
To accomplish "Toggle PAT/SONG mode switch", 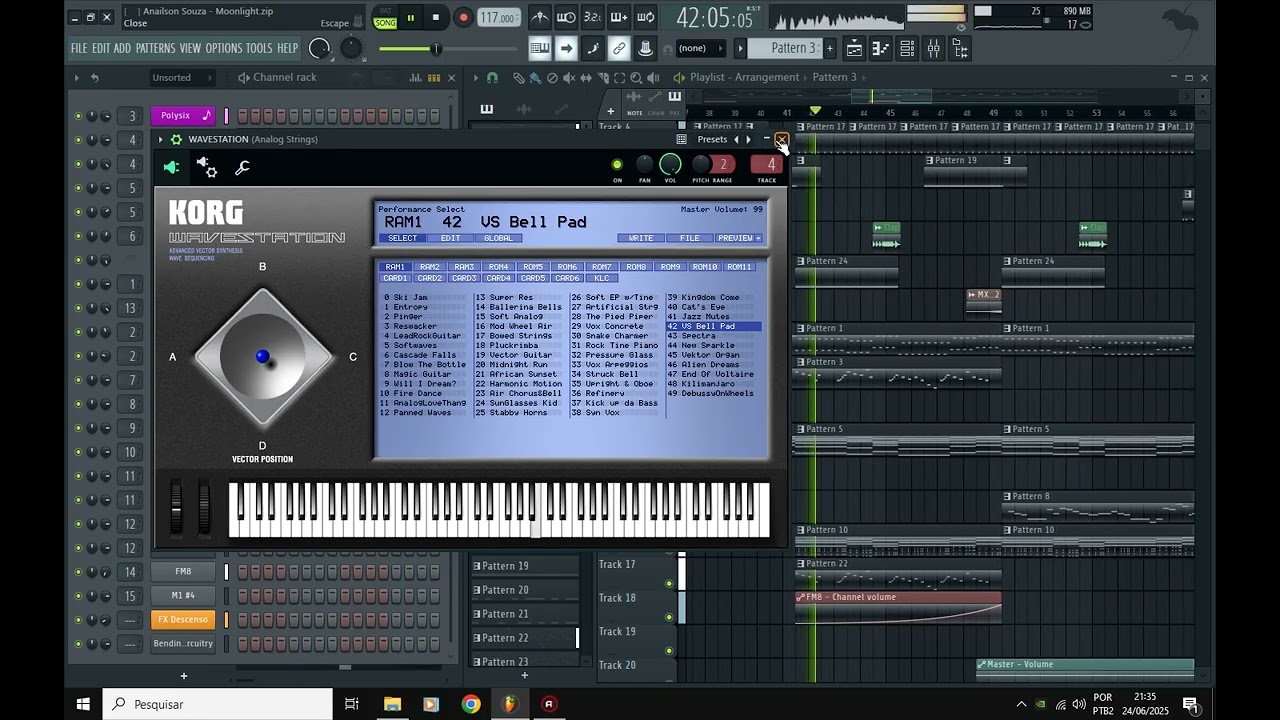I will click(x=385, y=18).
